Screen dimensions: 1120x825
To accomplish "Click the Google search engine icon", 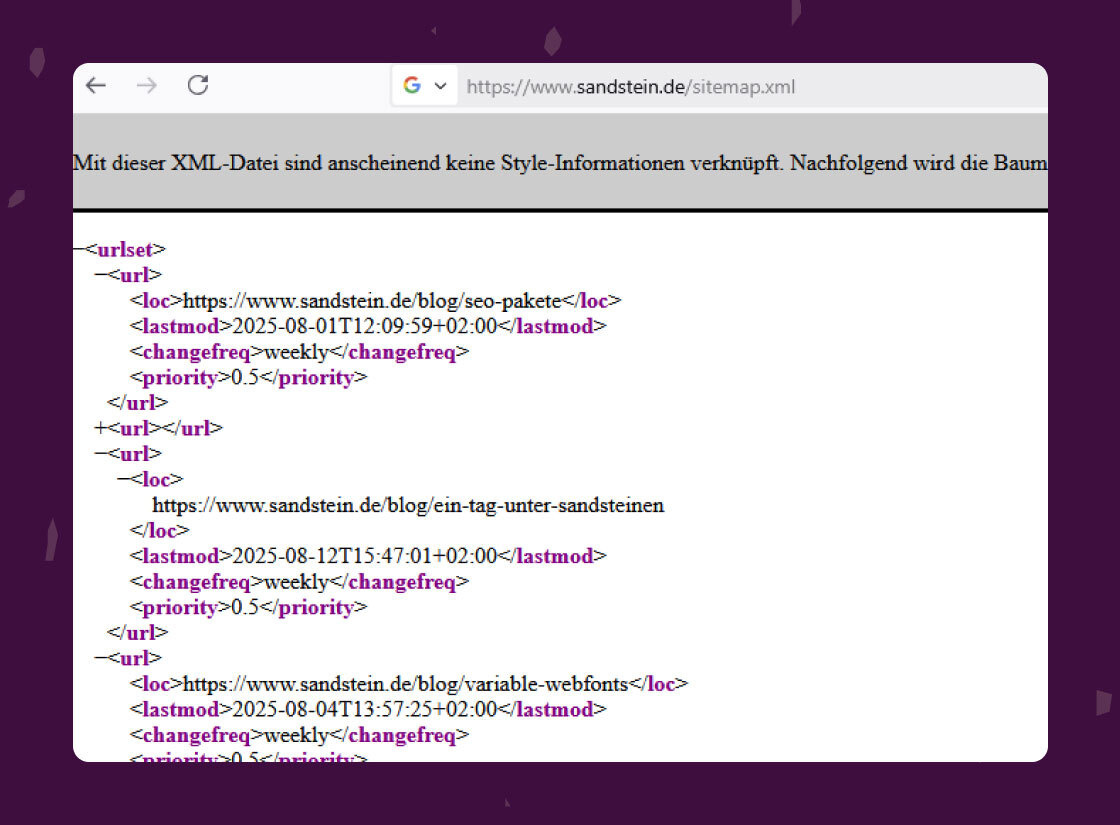I will click(410, 86).
